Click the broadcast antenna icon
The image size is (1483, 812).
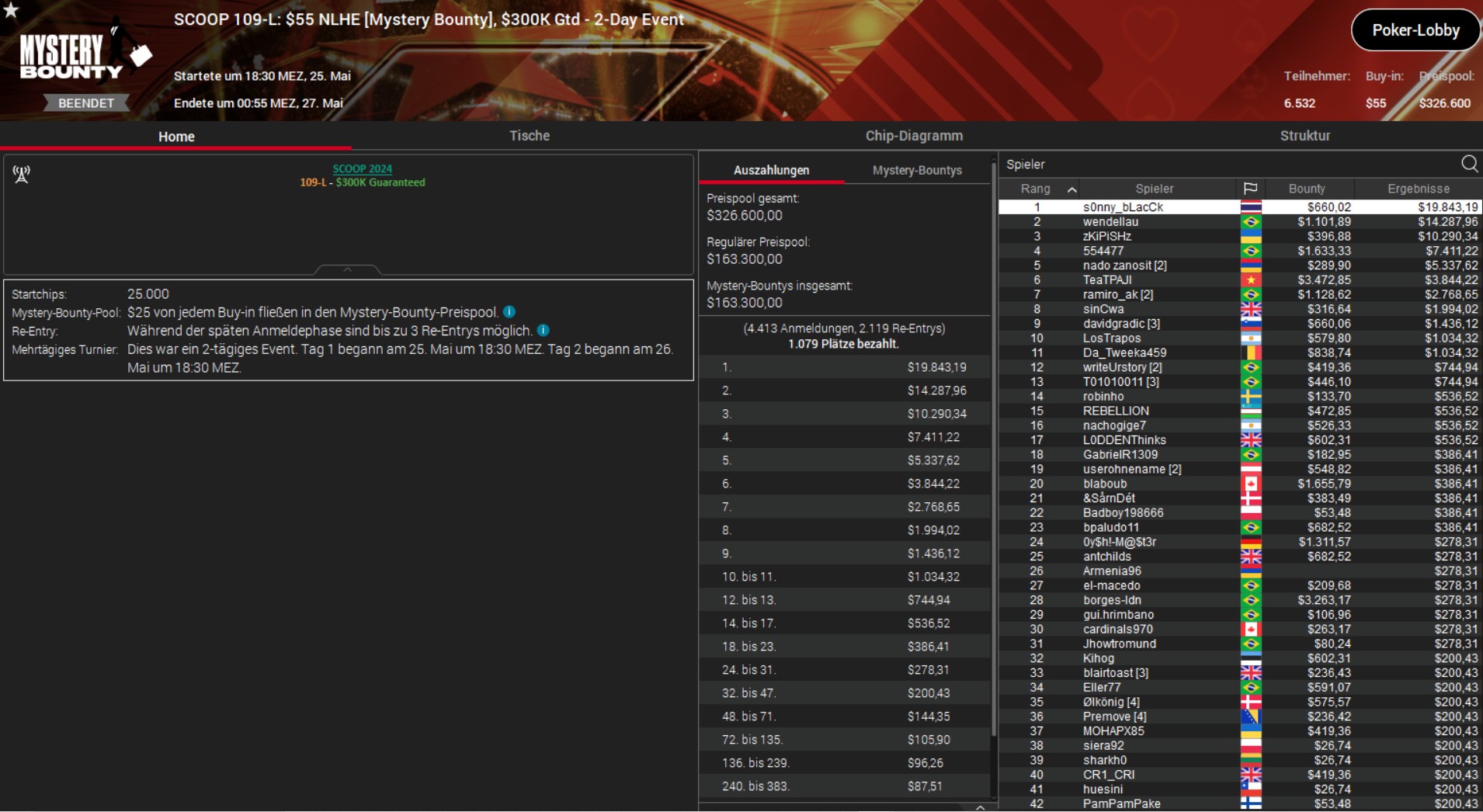pos(22,175)
